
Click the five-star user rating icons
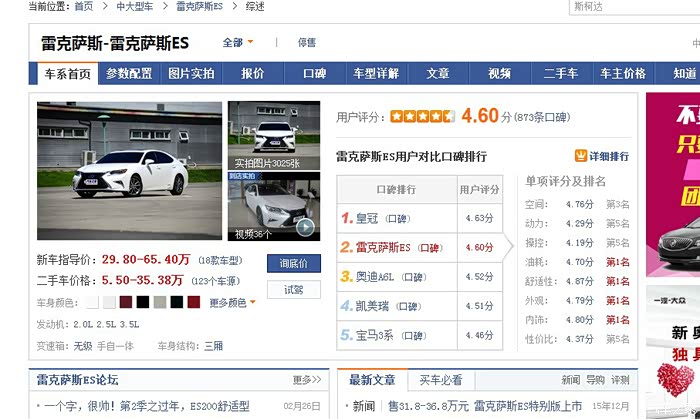click(x=422, y=116)
